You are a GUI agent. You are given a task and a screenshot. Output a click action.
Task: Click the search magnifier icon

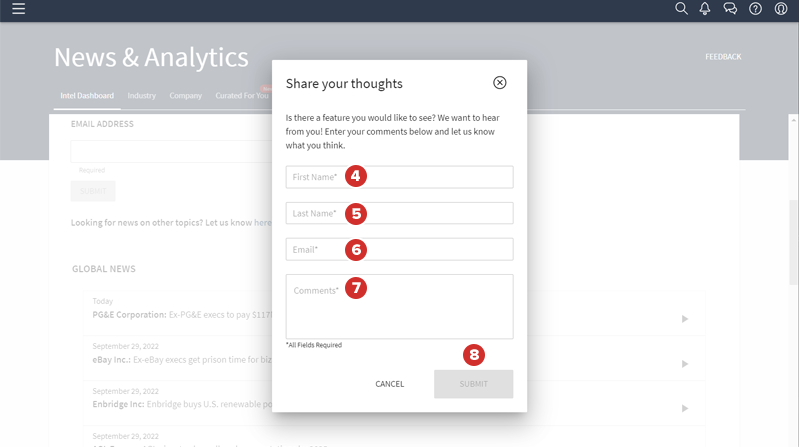[x=681, y=9]
